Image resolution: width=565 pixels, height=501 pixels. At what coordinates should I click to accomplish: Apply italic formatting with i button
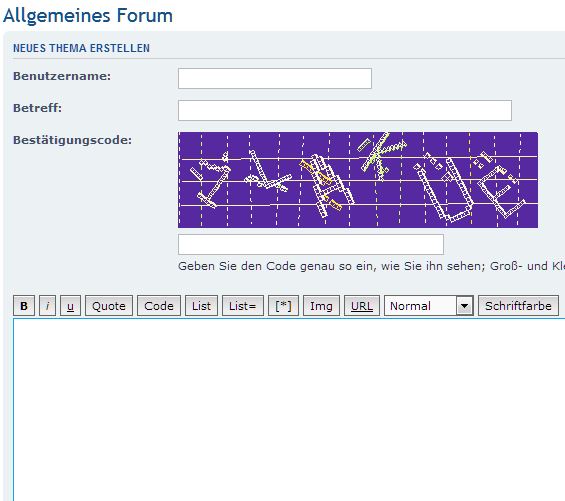(48, 306)
